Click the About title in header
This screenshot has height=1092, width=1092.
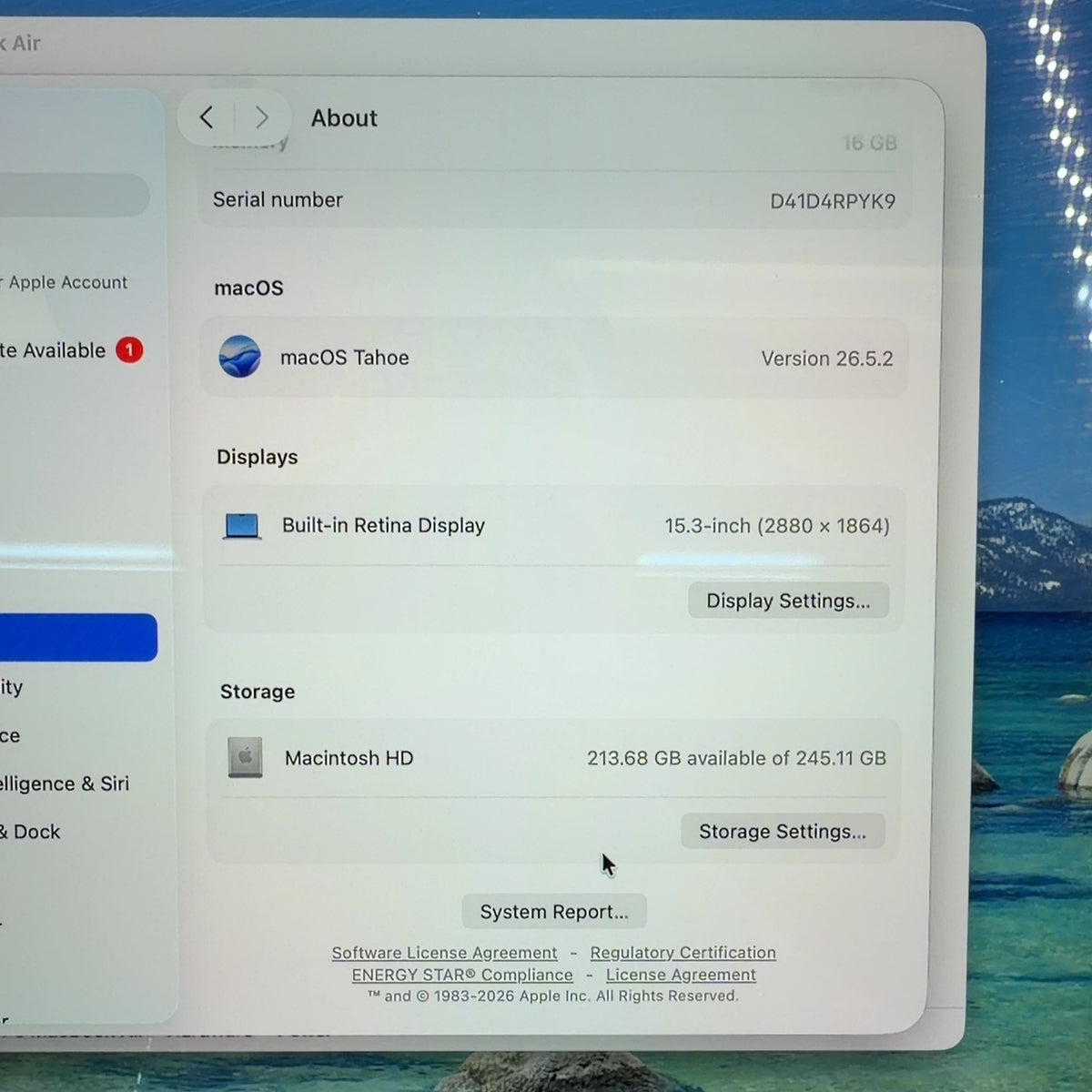click(344, 118)
